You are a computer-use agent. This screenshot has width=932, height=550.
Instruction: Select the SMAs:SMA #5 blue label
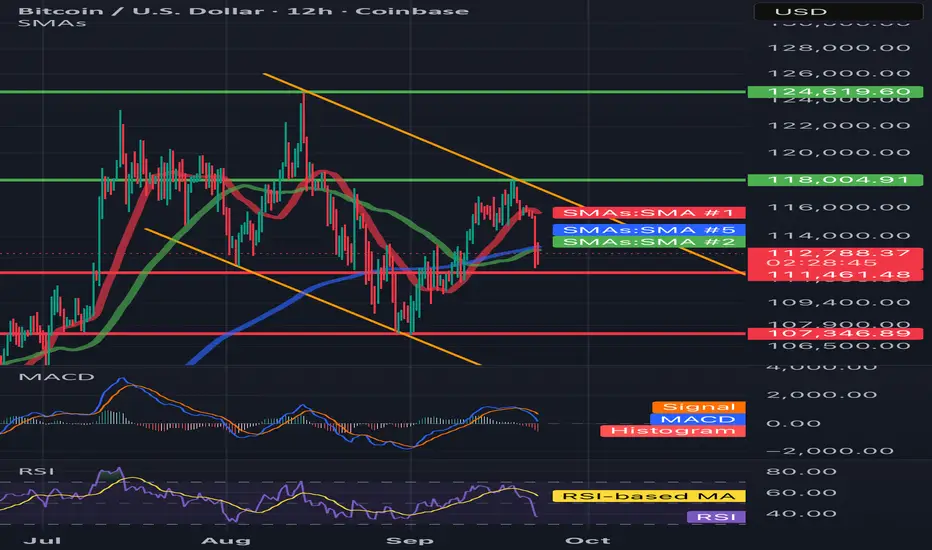click(649, 230)
